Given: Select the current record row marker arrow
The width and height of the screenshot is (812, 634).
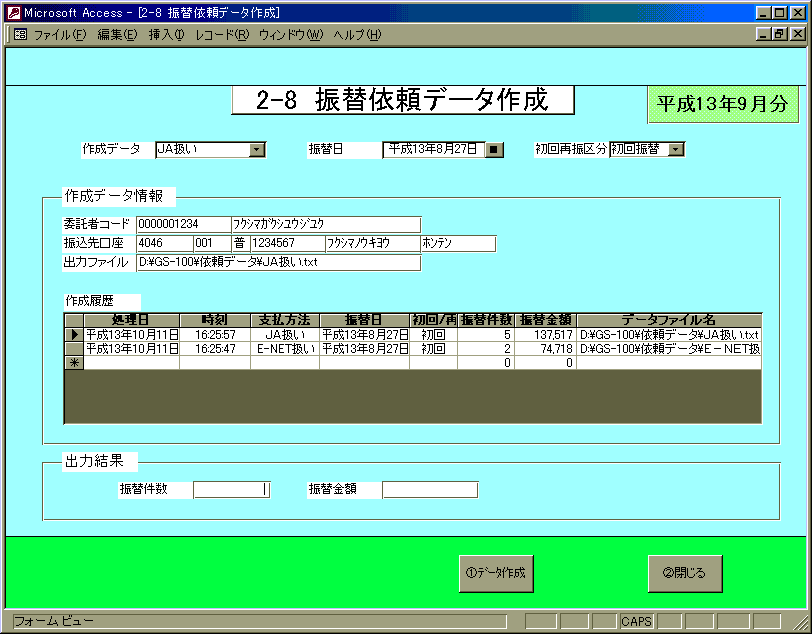Looking at the screenshot, I should 74,335.
